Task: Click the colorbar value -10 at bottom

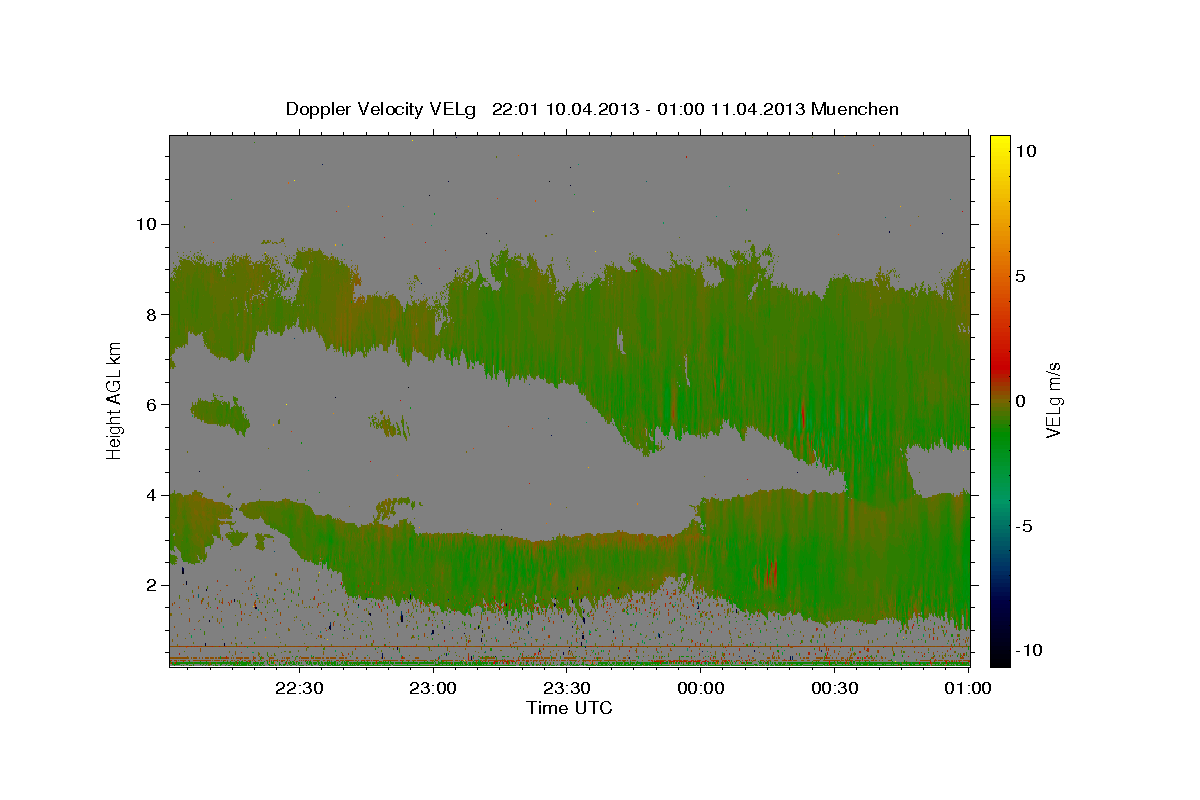Action: click(1027, 650)
